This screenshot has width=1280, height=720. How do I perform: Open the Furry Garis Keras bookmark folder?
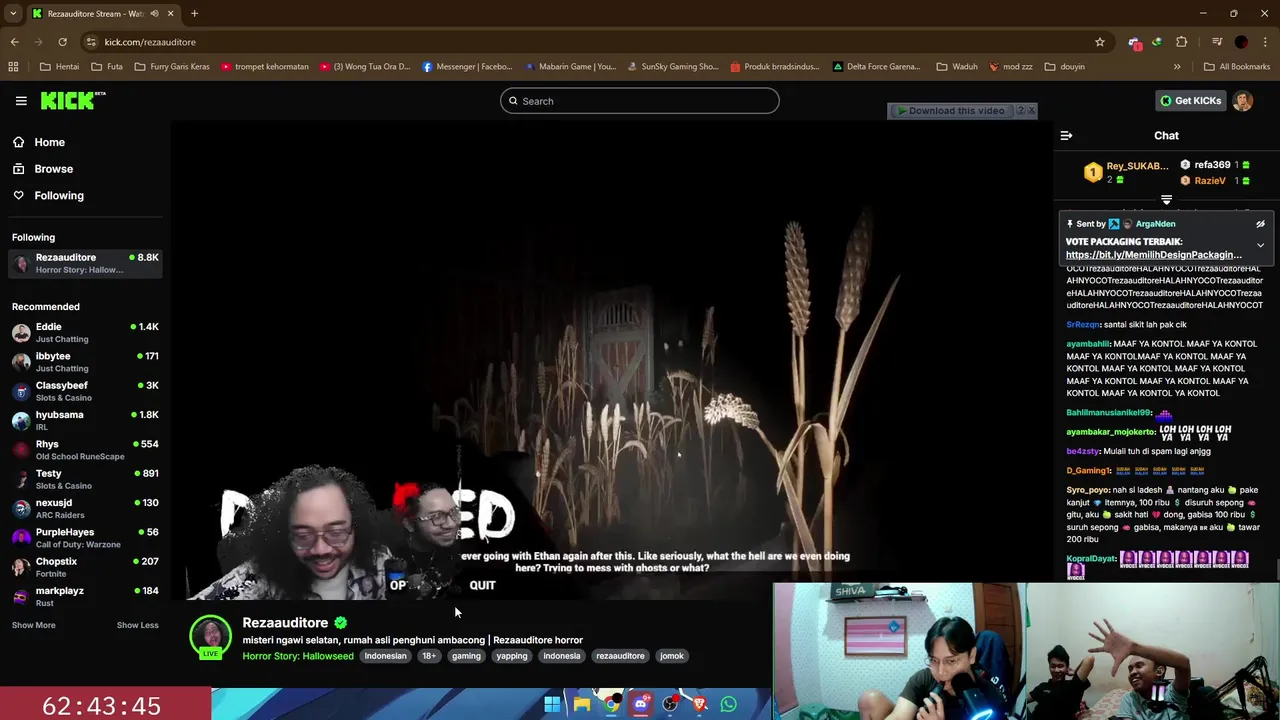[170, 67]
